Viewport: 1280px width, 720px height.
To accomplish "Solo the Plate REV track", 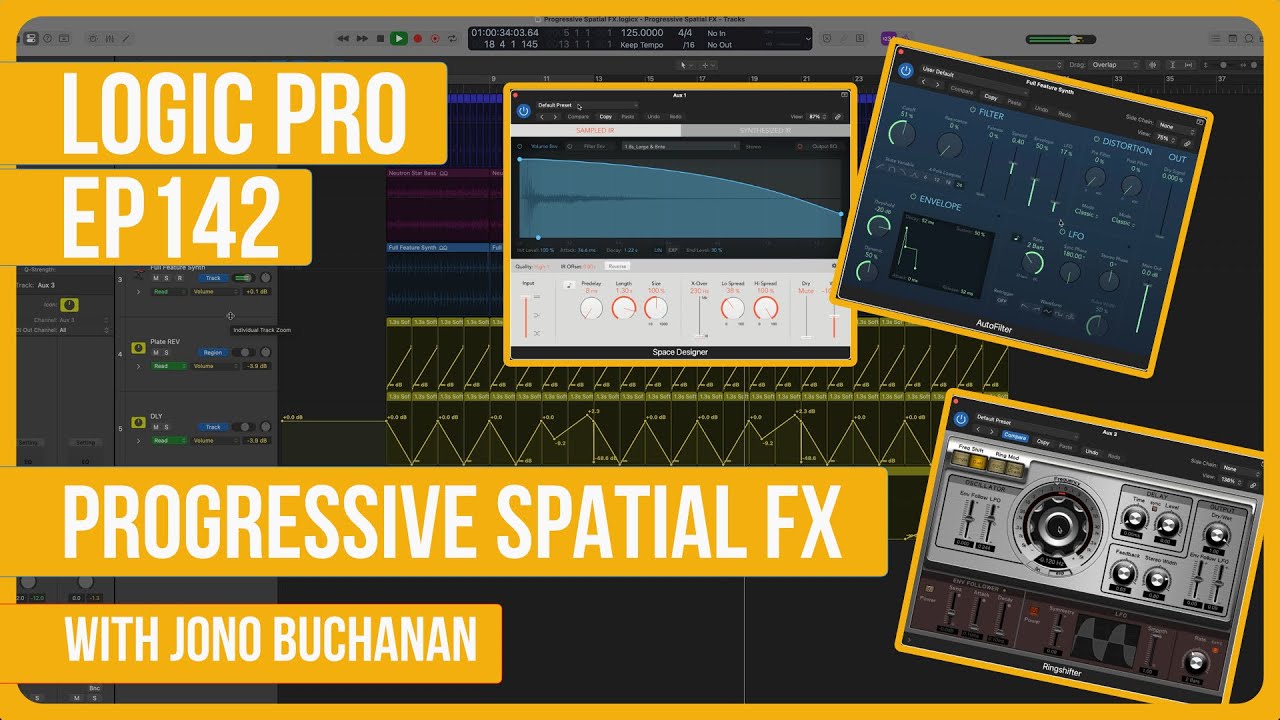I will (167, 353).
